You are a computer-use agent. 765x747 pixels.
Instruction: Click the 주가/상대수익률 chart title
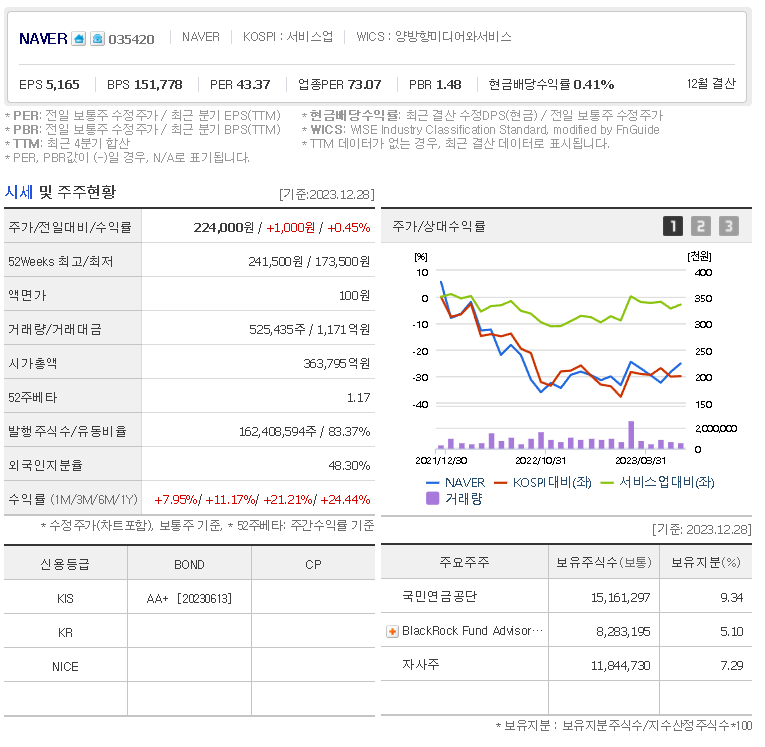point(439,226)
